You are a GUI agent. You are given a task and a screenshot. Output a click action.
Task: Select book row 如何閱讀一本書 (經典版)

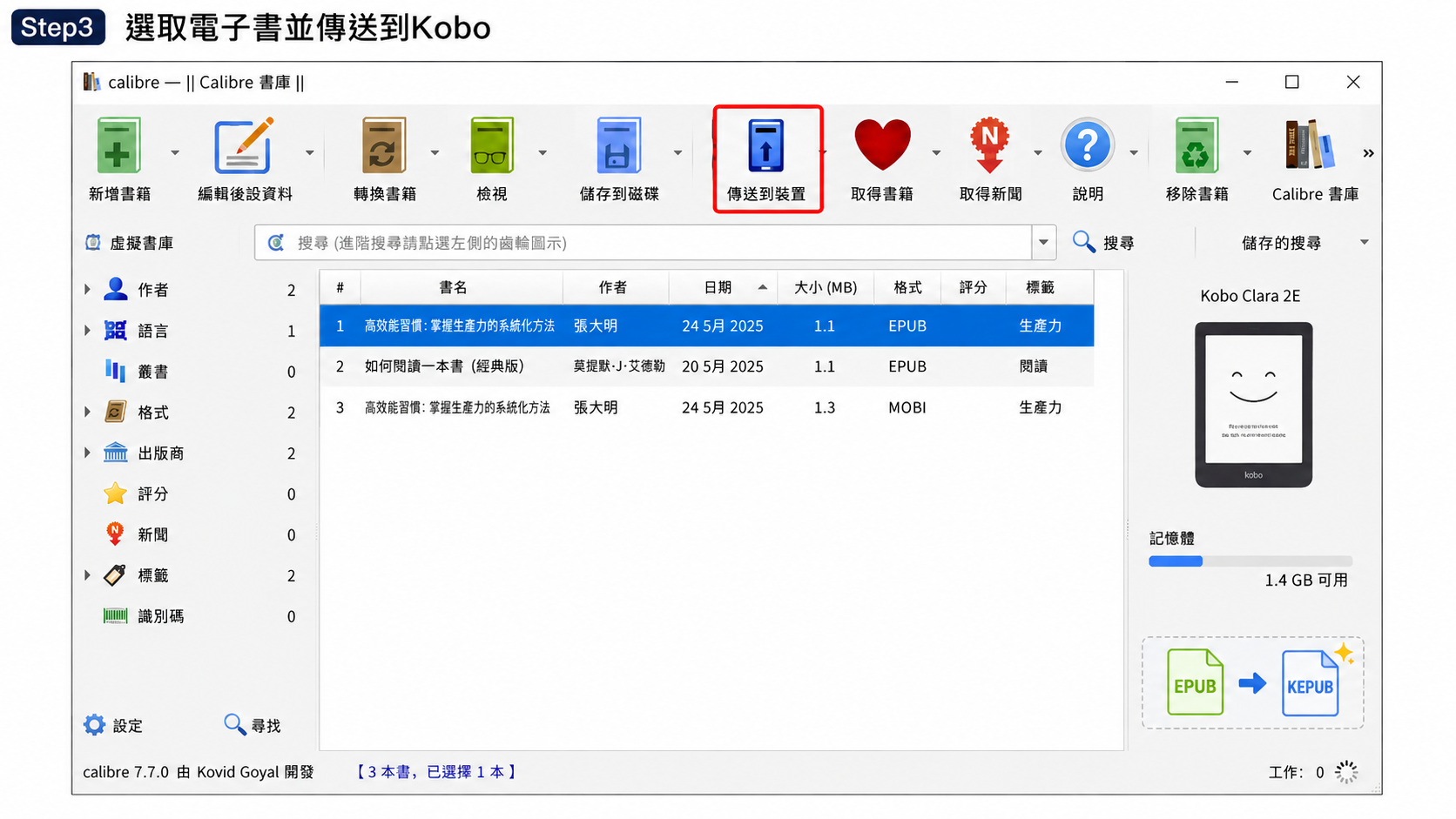click(706, 366)
